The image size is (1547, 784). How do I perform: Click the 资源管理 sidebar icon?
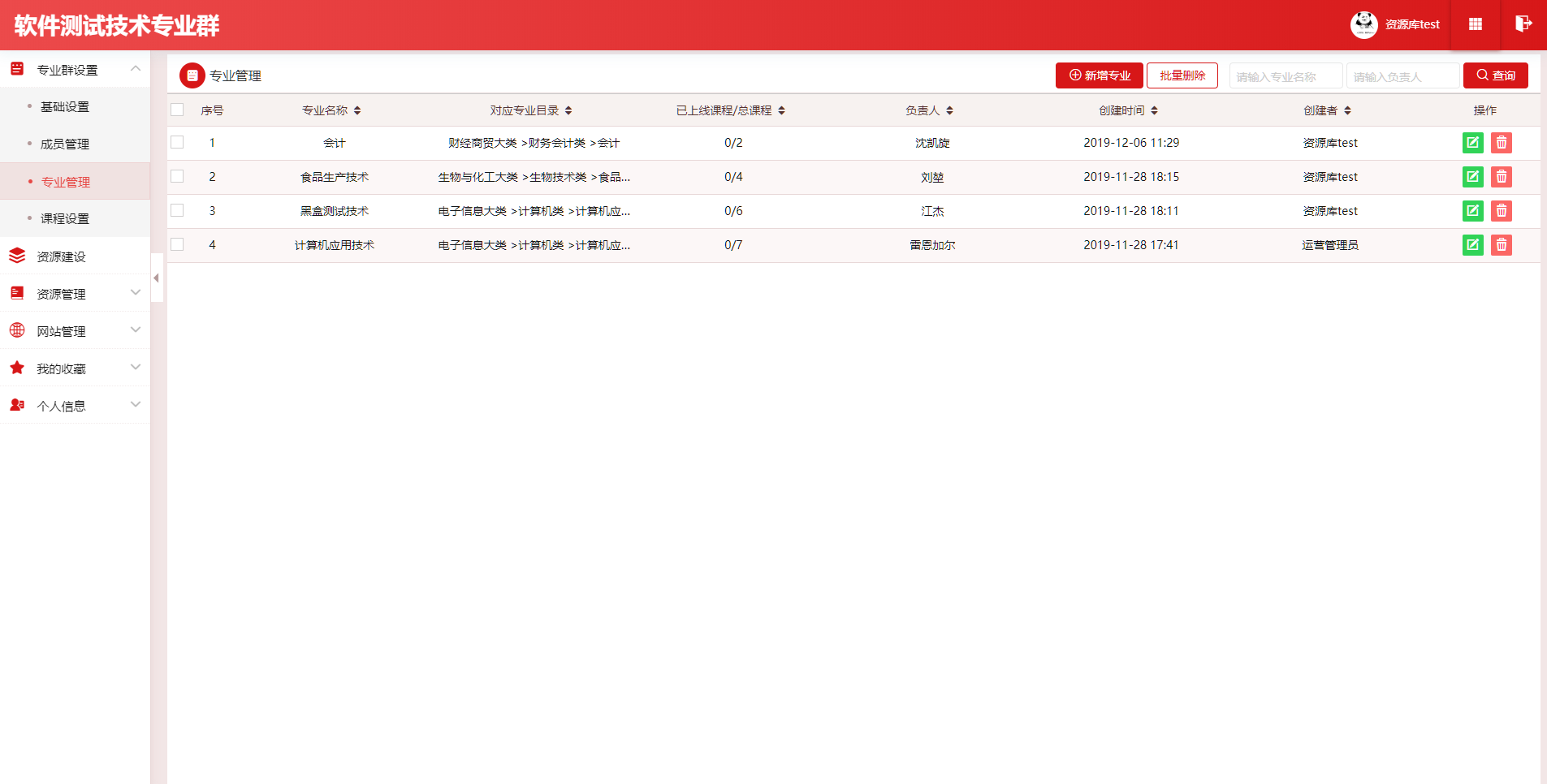pyautogui.click(x=17, y=293)
